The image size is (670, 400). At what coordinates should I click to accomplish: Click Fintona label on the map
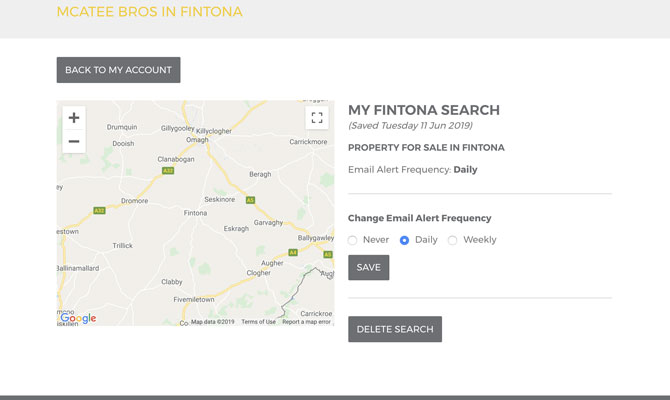[x=196, y=213]
